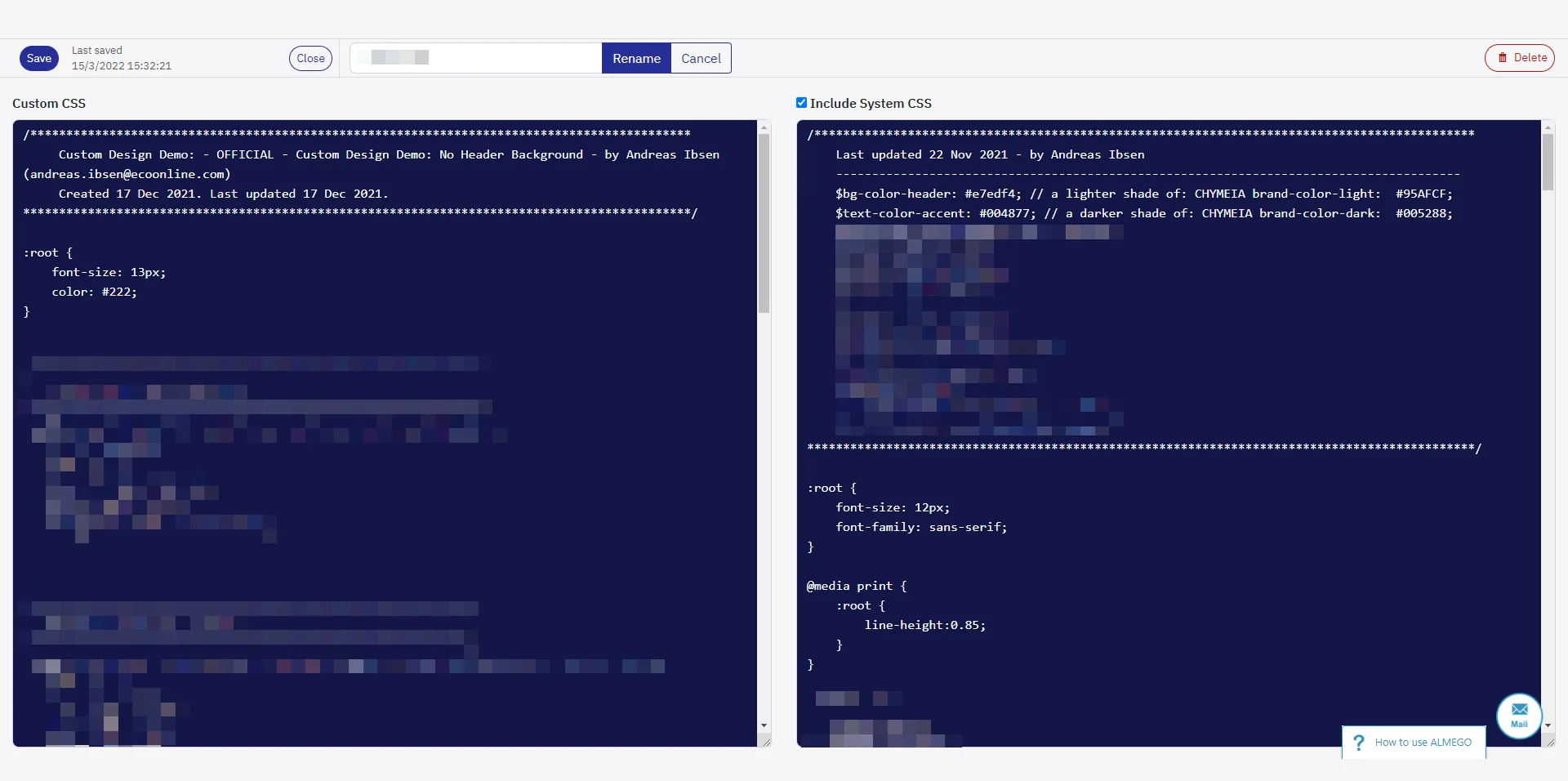Click the Custom CSS label

[49, 103]
